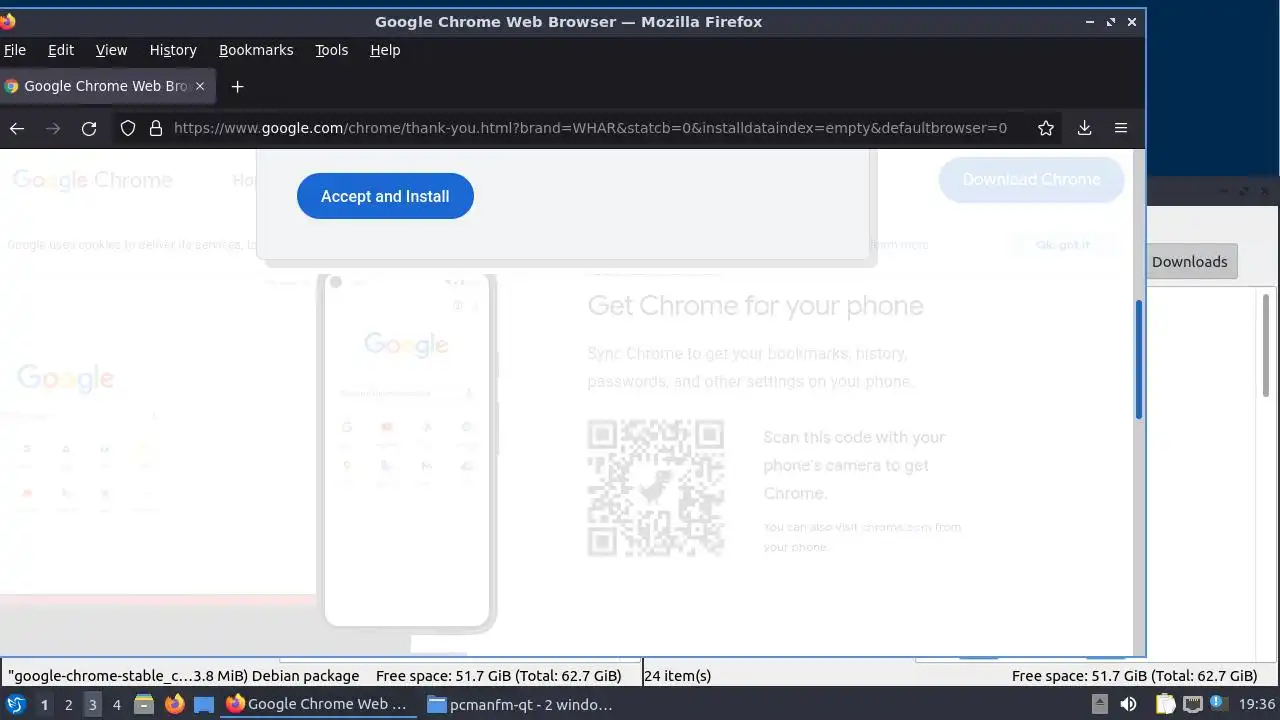Switch to virtual desktop 3
Screen dimensions: 1280x720
coord(92,704)
